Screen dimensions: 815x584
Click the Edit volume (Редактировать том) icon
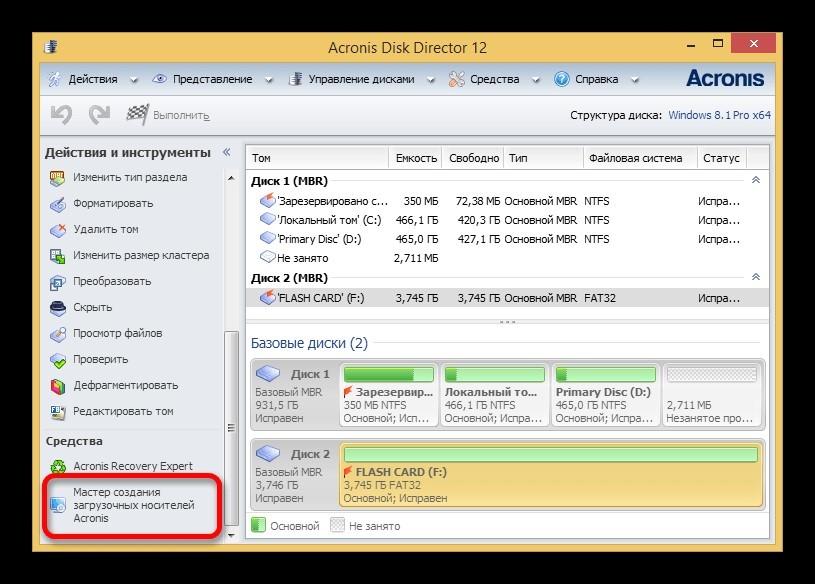point(58,412)
